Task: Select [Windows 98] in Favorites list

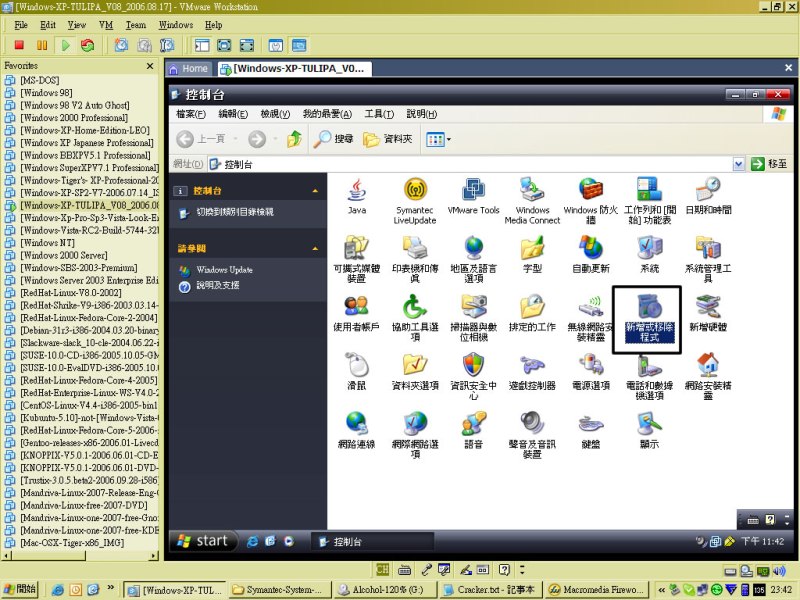Action: [46, 93]
